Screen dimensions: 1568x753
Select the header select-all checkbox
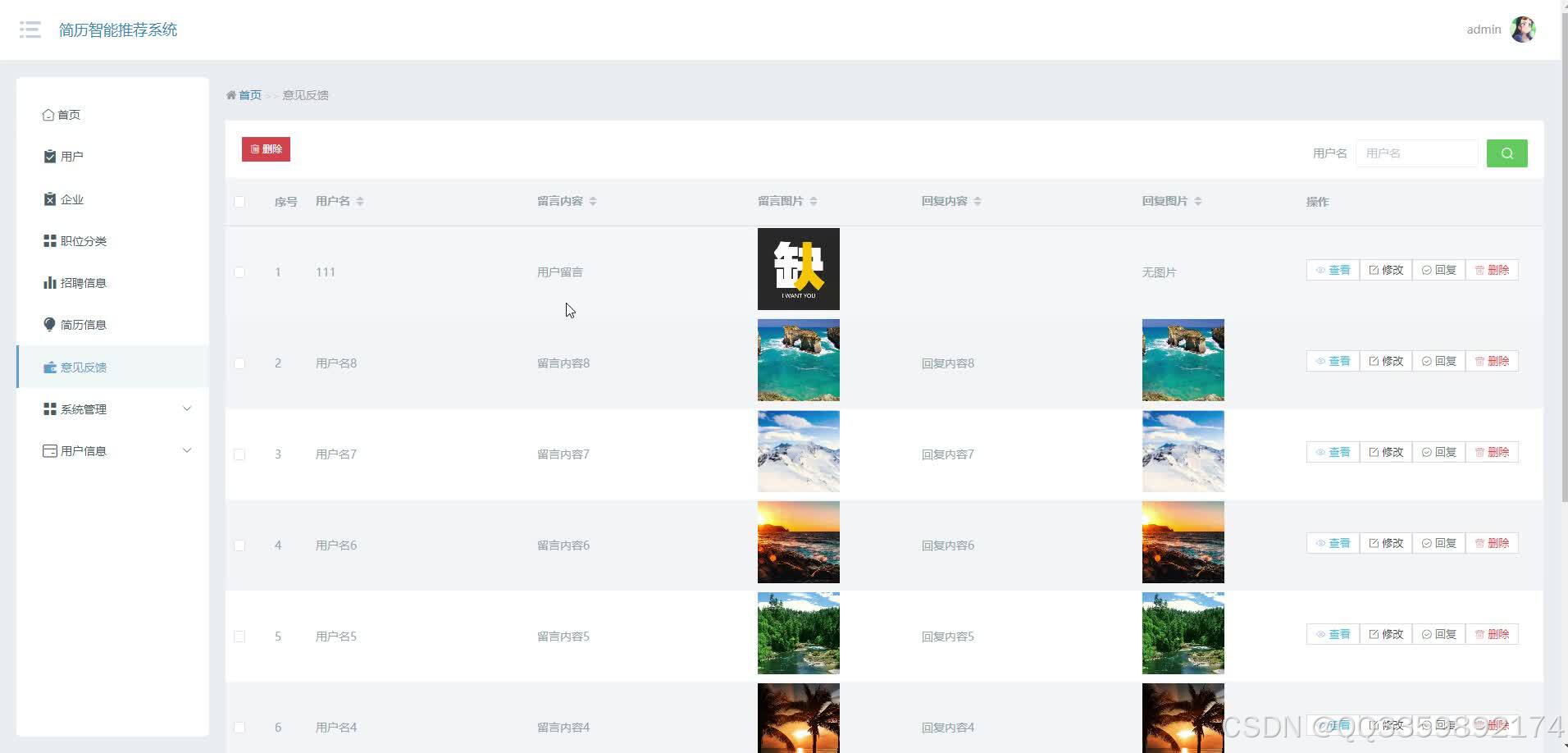click(x=239, y=202)
